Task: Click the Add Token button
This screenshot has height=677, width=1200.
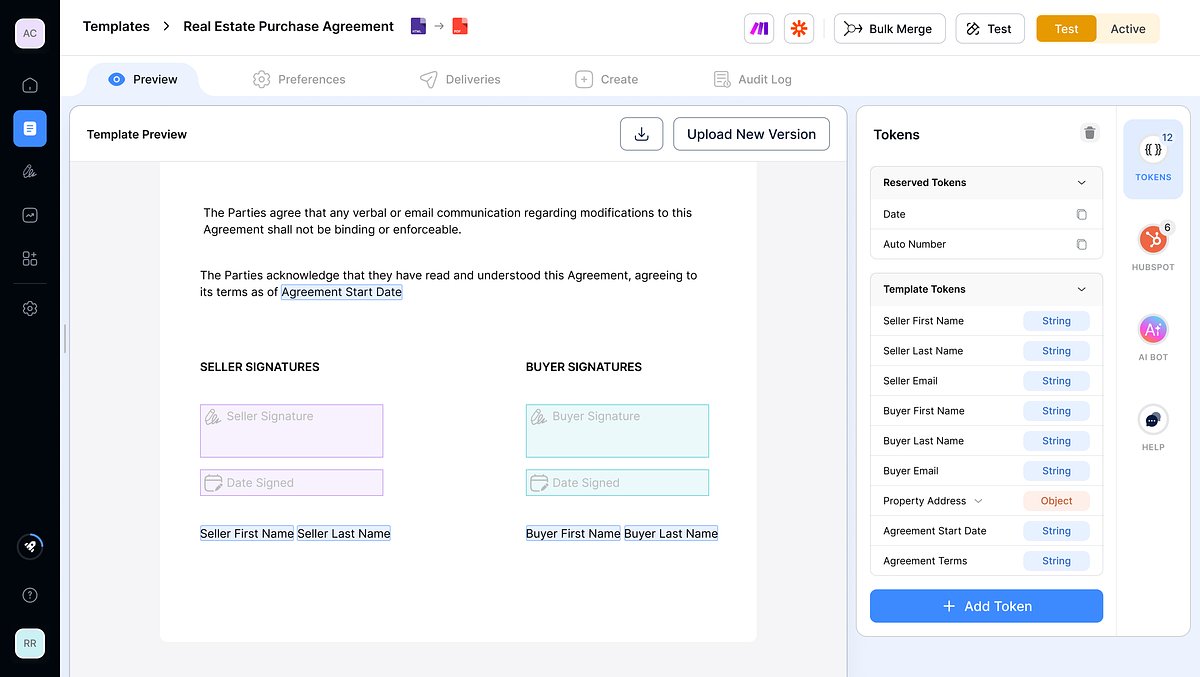Action: [986, 606]
